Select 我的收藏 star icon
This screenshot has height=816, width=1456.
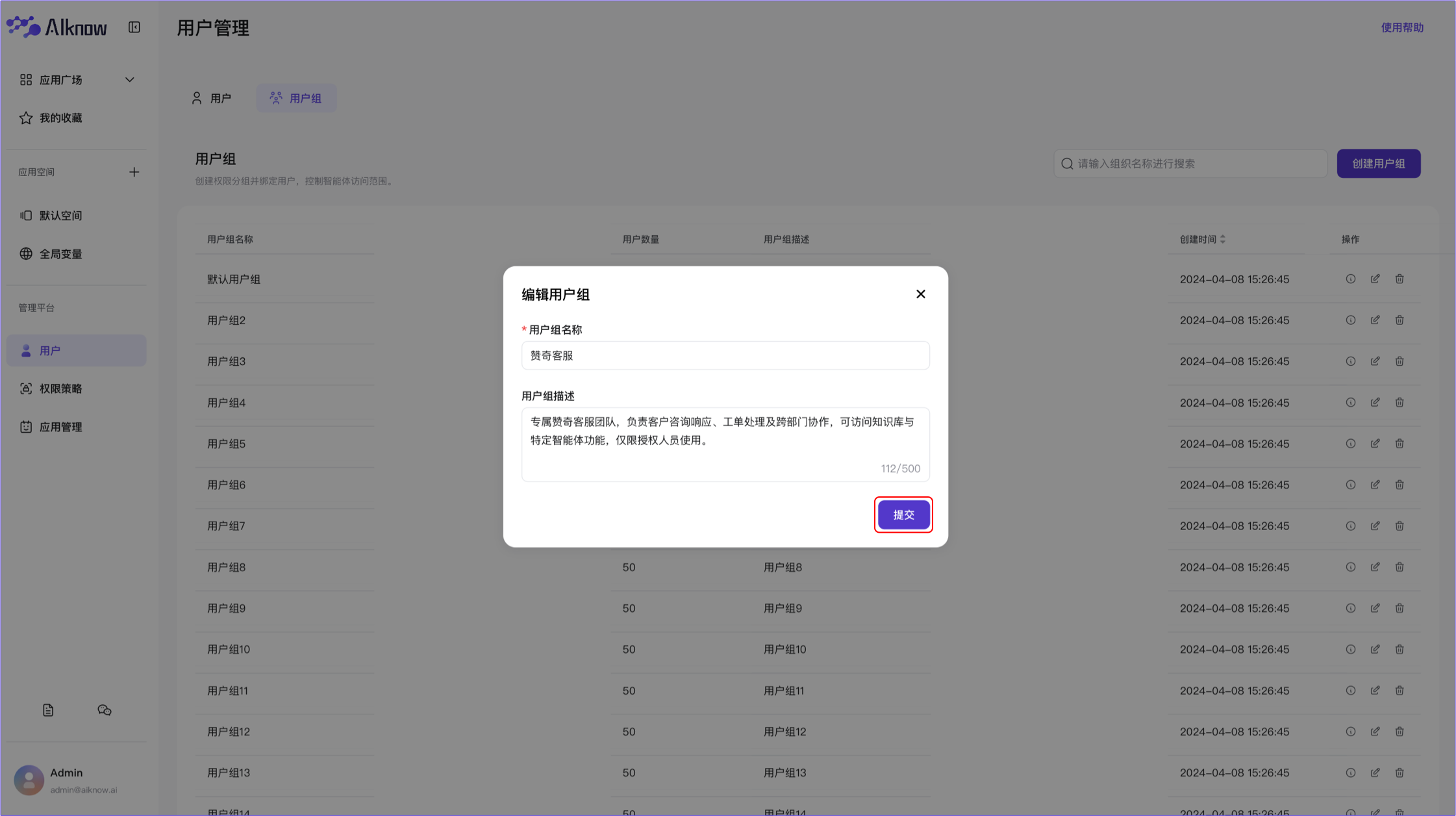pyautogui.click(x=25, y=118)
